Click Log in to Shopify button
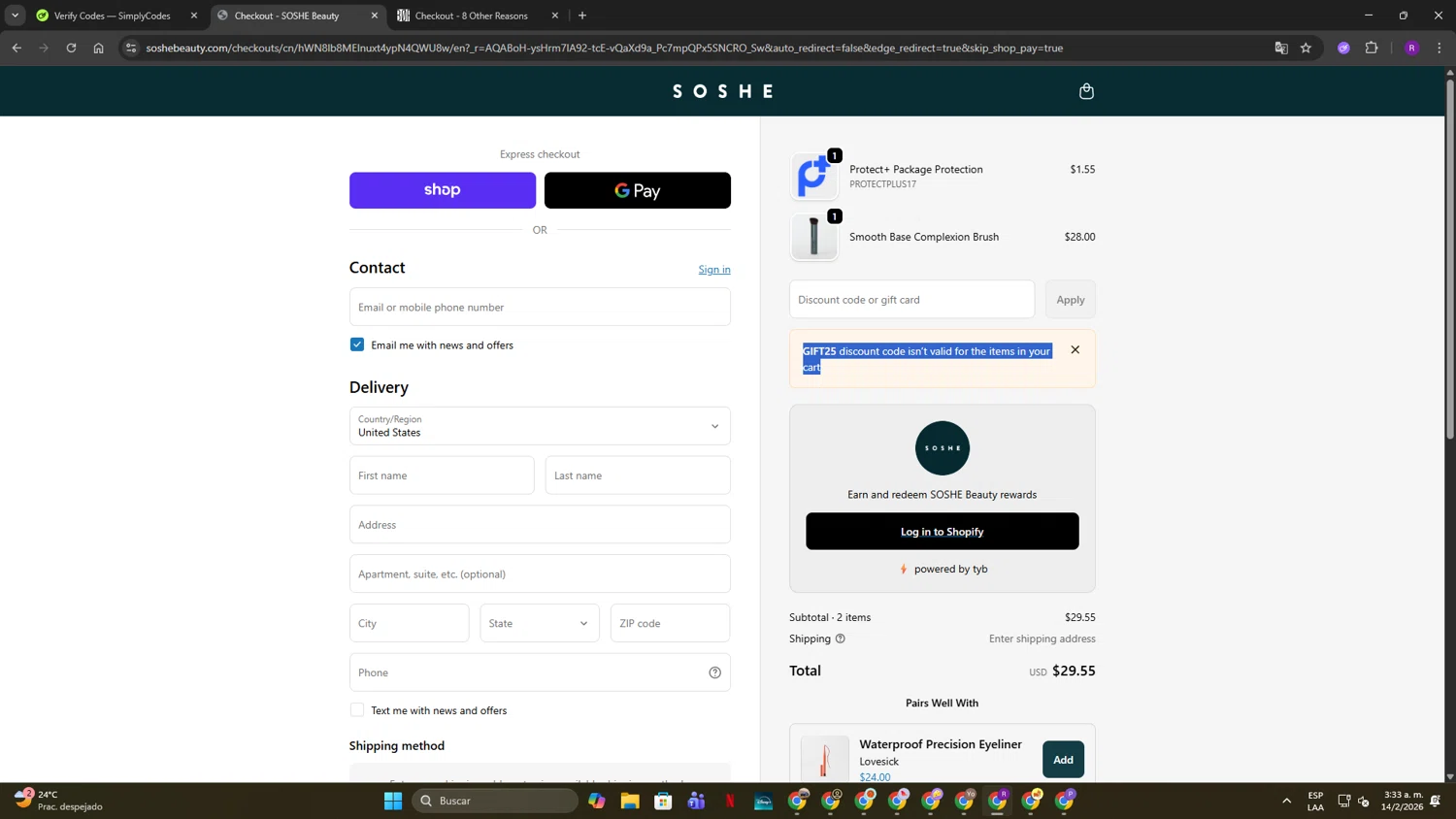 coord(943,532)
